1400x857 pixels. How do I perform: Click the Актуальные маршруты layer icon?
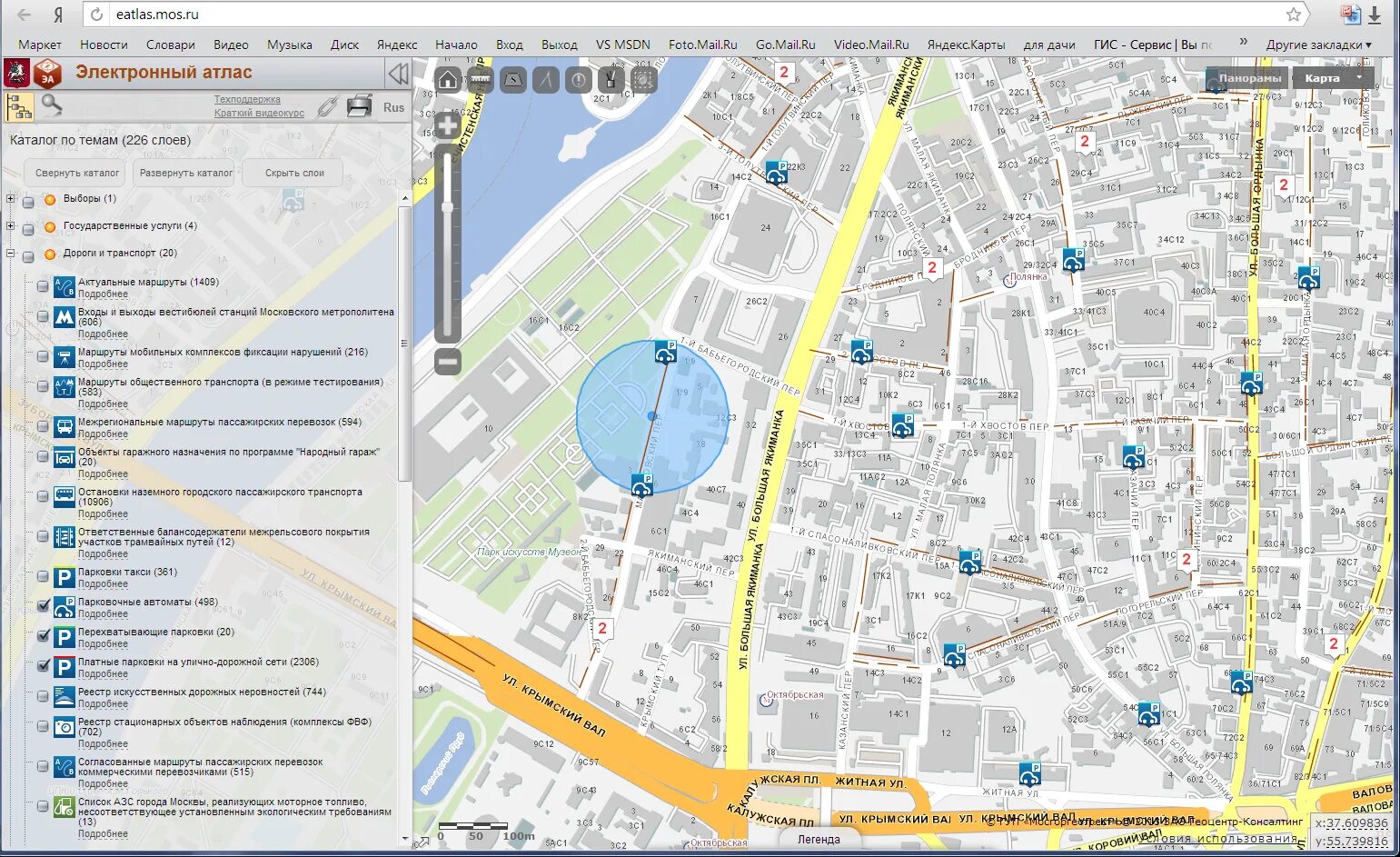coord(64,288)
